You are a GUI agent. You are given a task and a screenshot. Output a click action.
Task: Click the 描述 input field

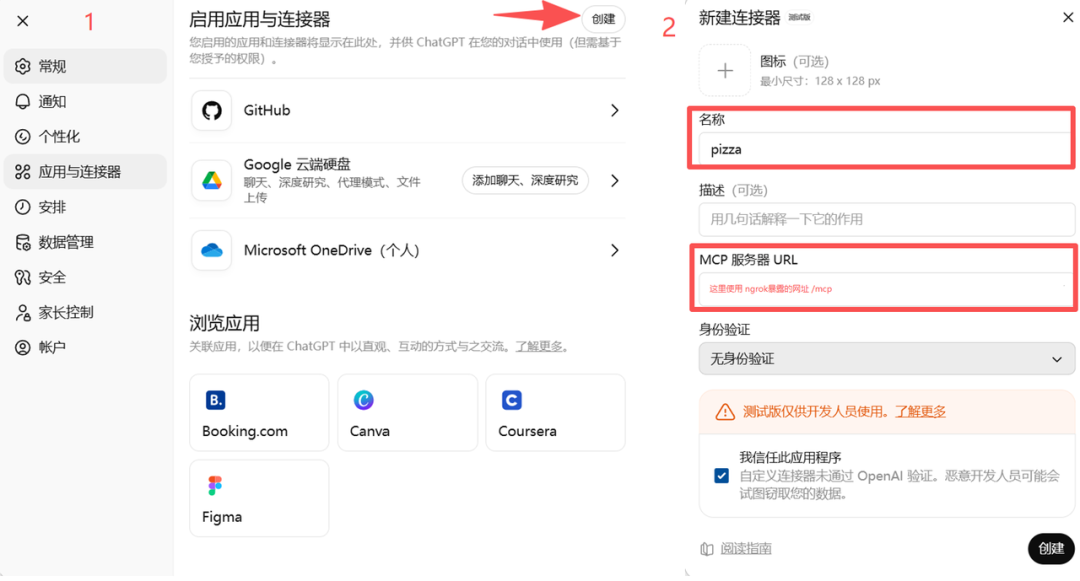(x=886, y=219)
